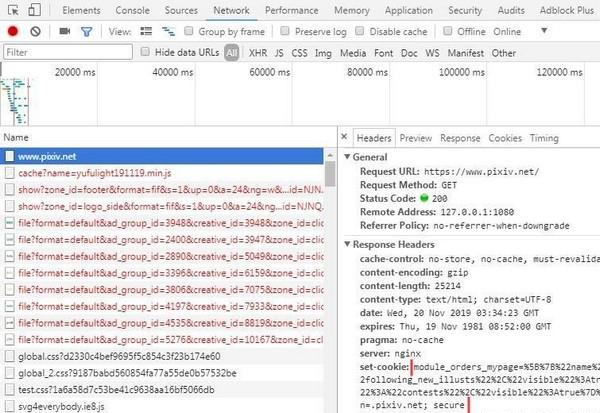The width and height of the screenshot is (600, 413).
Task: Filter requests by Img type
Action: point(323,53)
